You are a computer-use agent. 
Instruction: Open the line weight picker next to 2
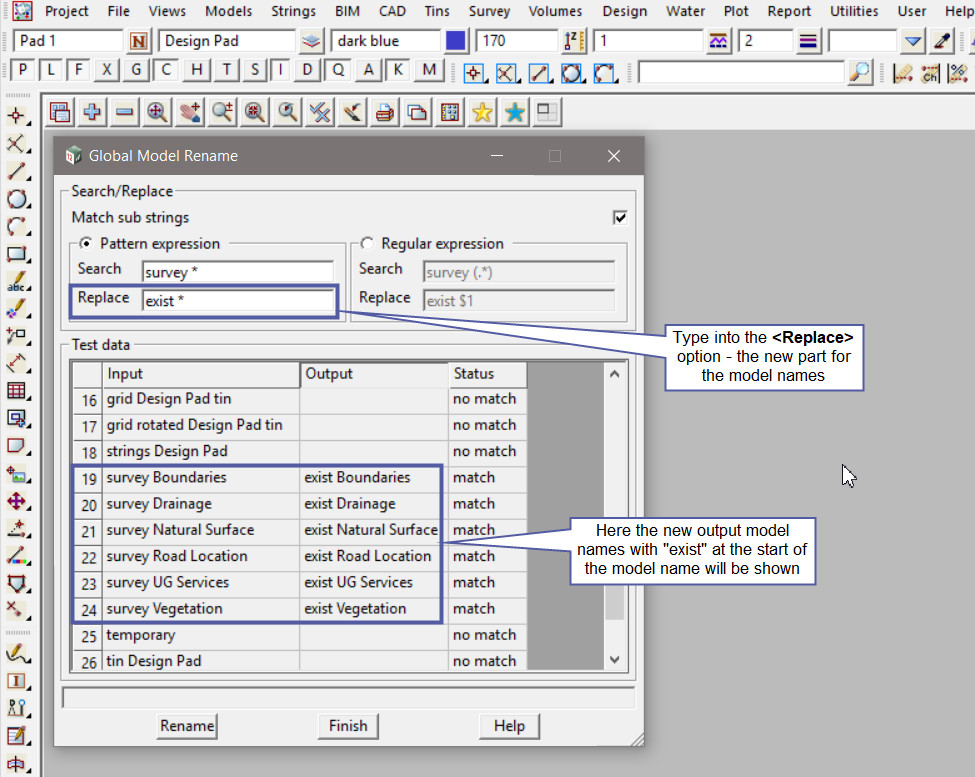pos(809,42)
